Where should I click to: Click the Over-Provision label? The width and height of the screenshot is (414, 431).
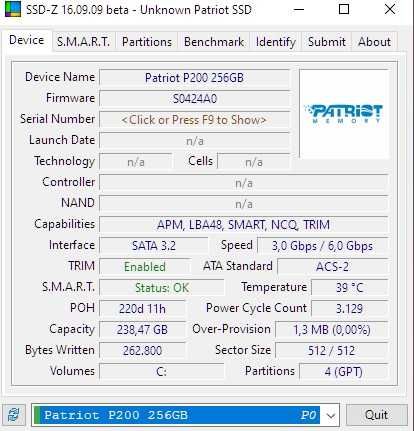point(231,329)
